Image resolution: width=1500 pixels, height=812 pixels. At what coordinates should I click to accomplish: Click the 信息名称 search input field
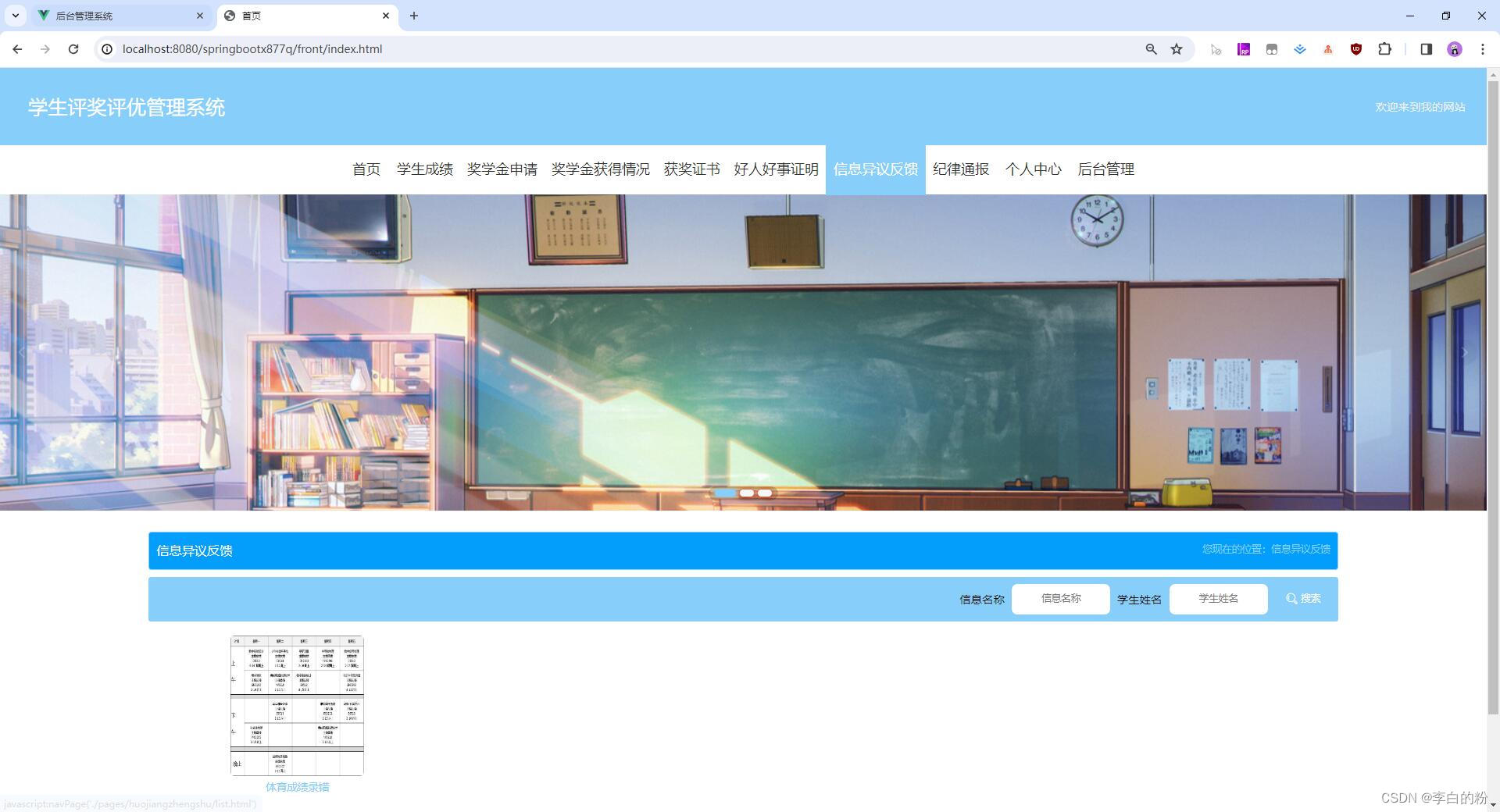(1060, 599)
